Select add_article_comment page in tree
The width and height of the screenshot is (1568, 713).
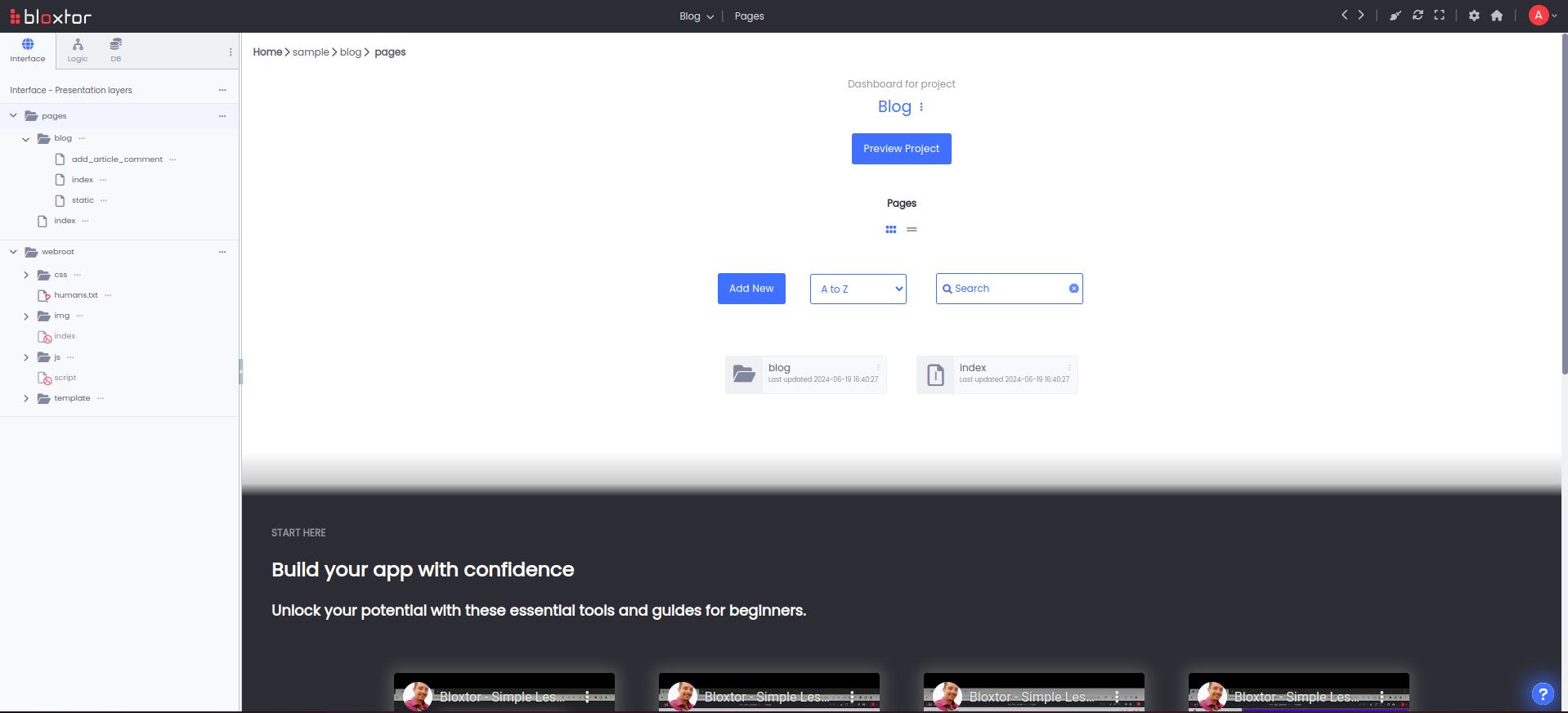117,159
